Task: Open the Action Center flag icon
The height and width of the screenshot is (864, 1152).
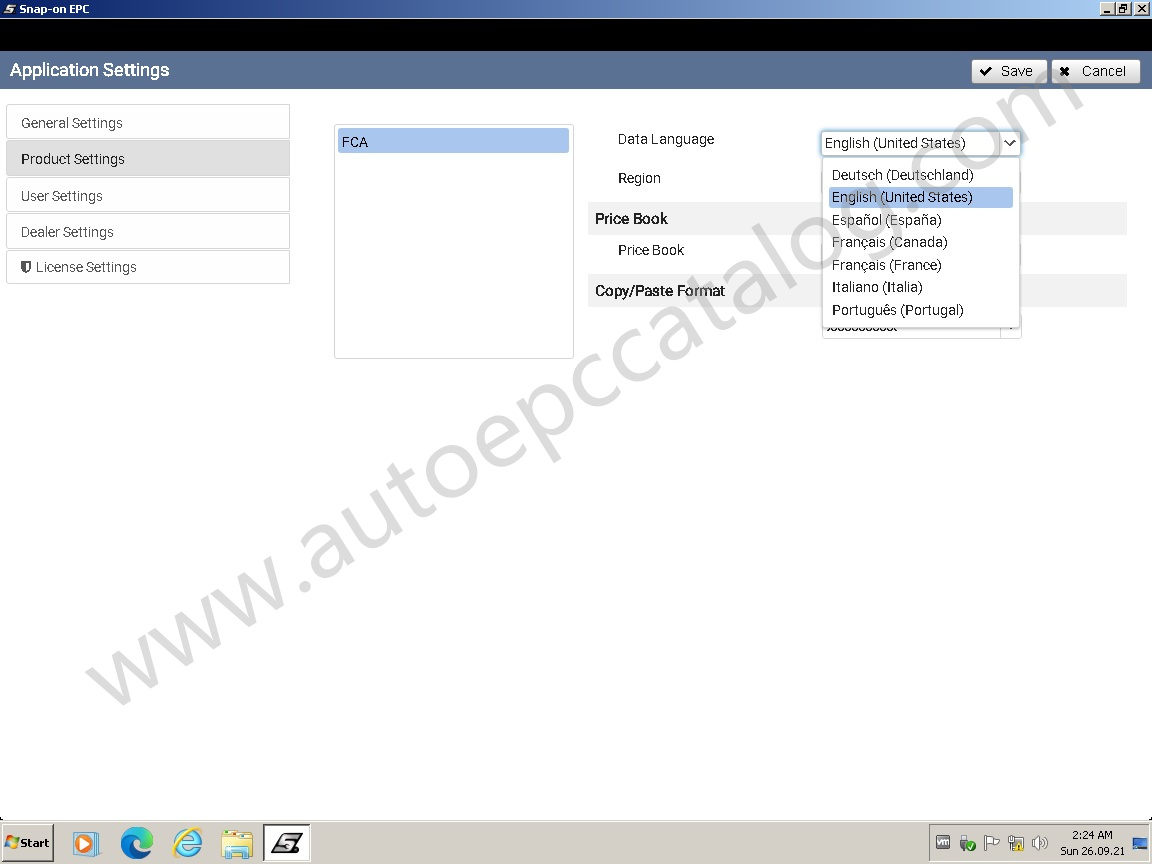Action: click(x=991, y=843)
